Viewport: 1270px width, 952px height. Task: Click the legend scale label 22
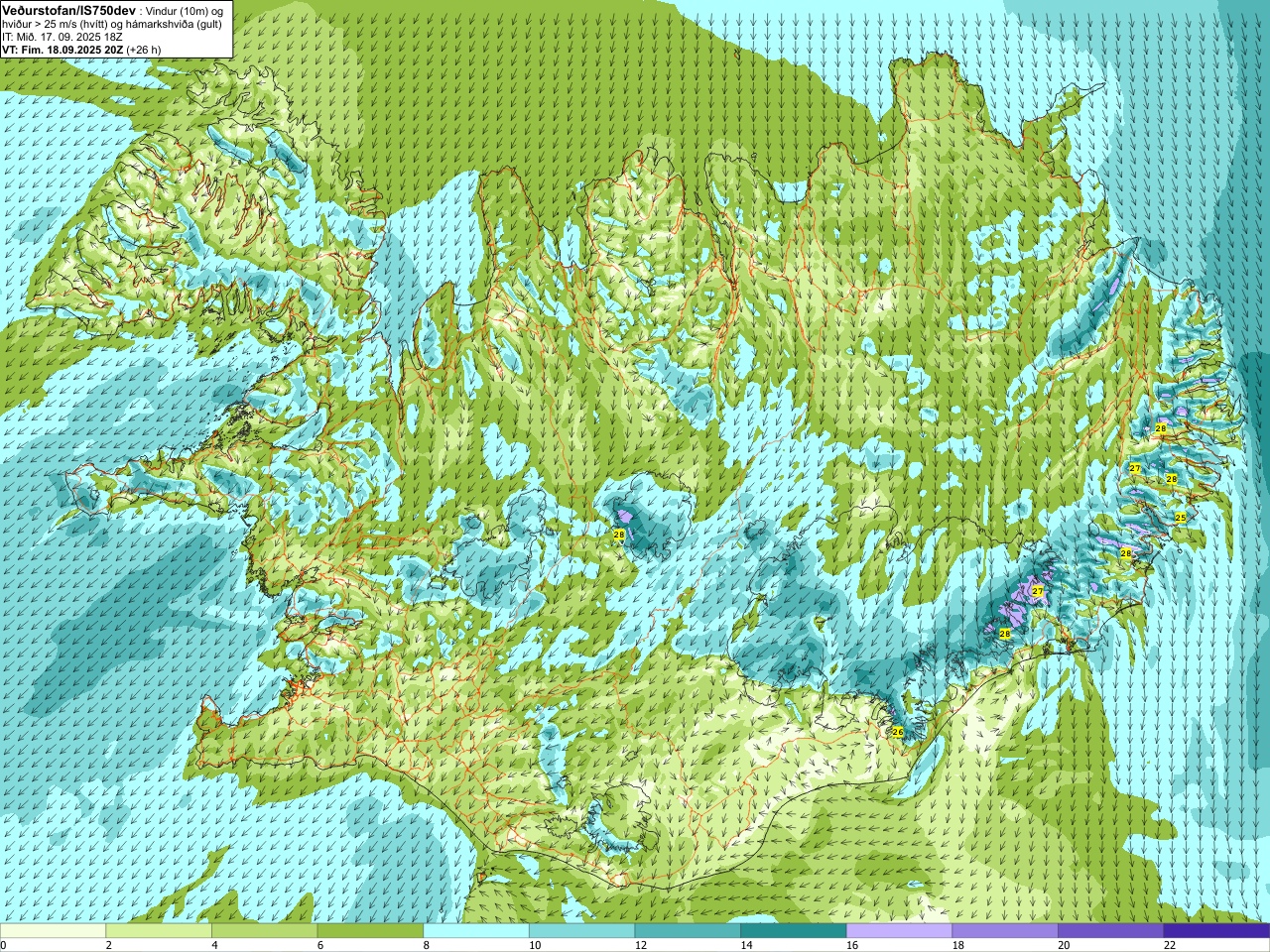click(x=1170, y=945)
